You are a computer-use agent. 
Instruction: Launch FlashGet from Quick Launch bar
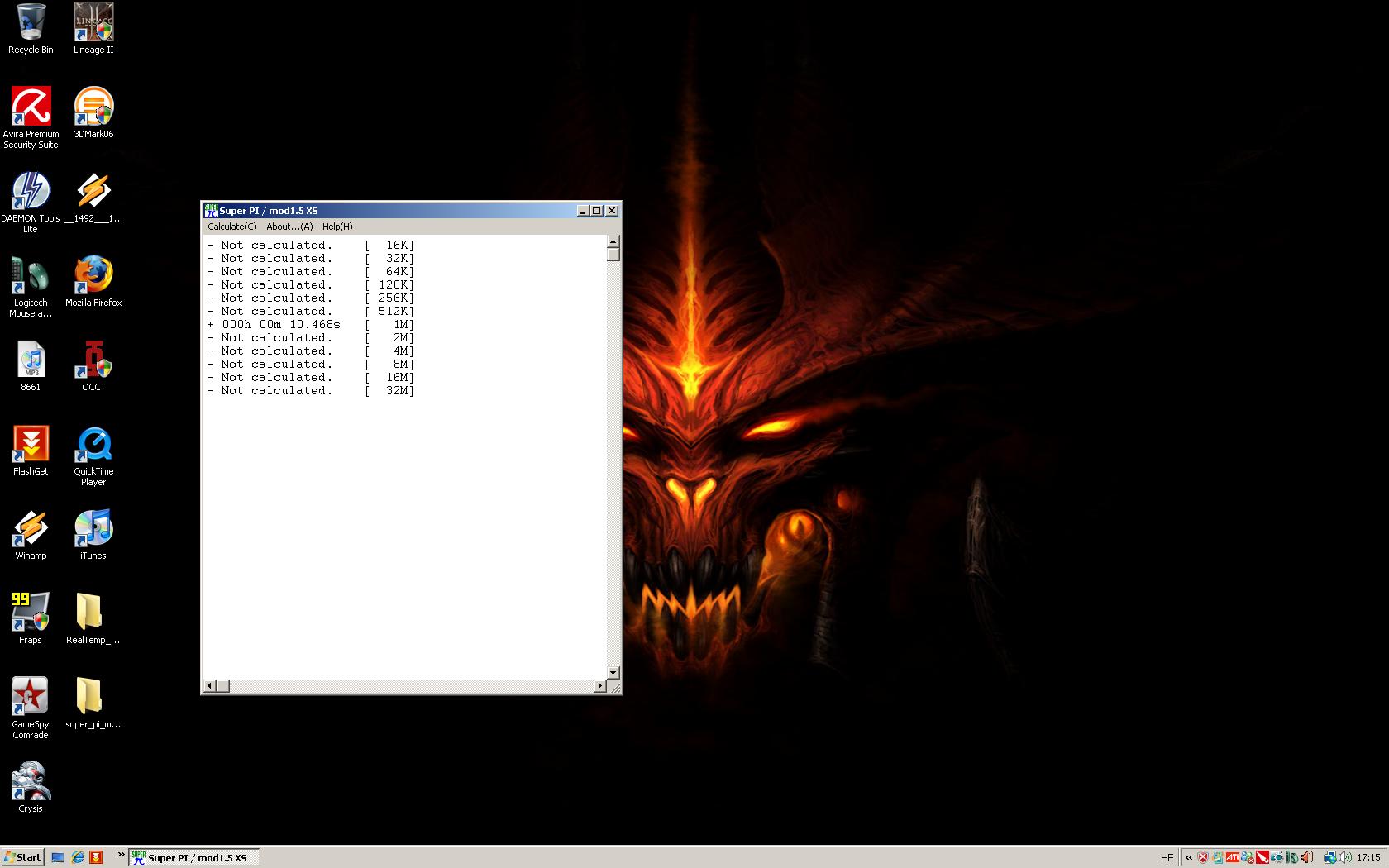(96, 857)
